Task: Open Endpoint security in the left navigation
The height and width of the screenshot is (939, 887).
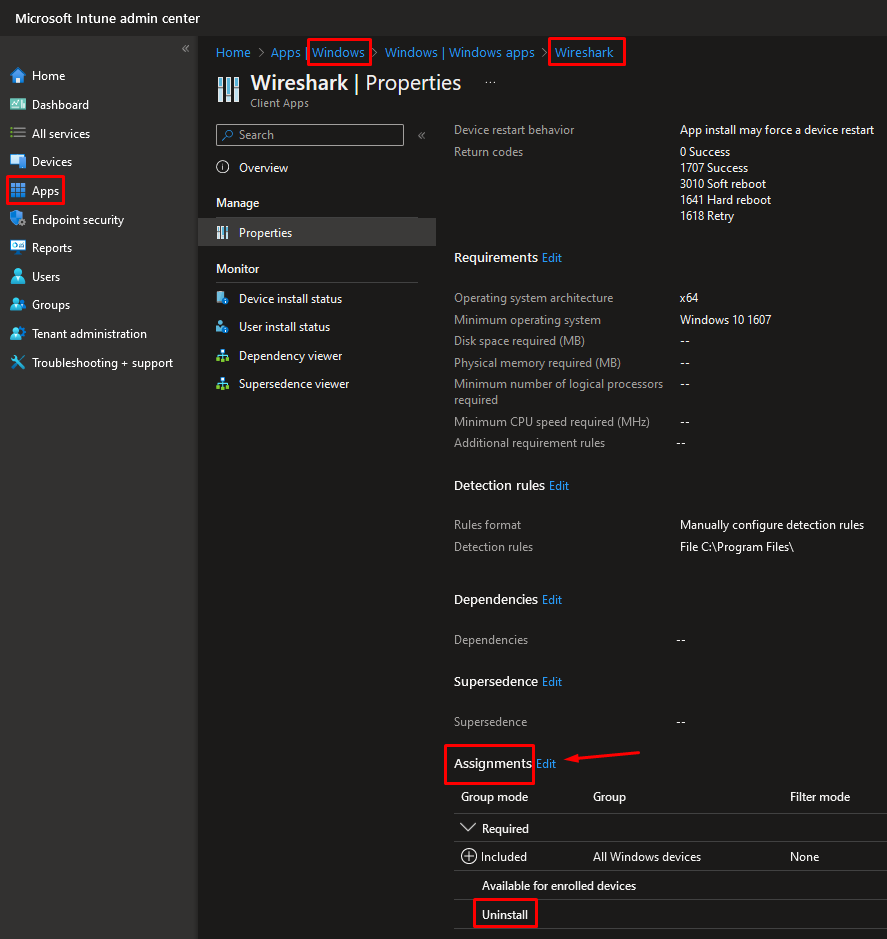Action: 78,220
